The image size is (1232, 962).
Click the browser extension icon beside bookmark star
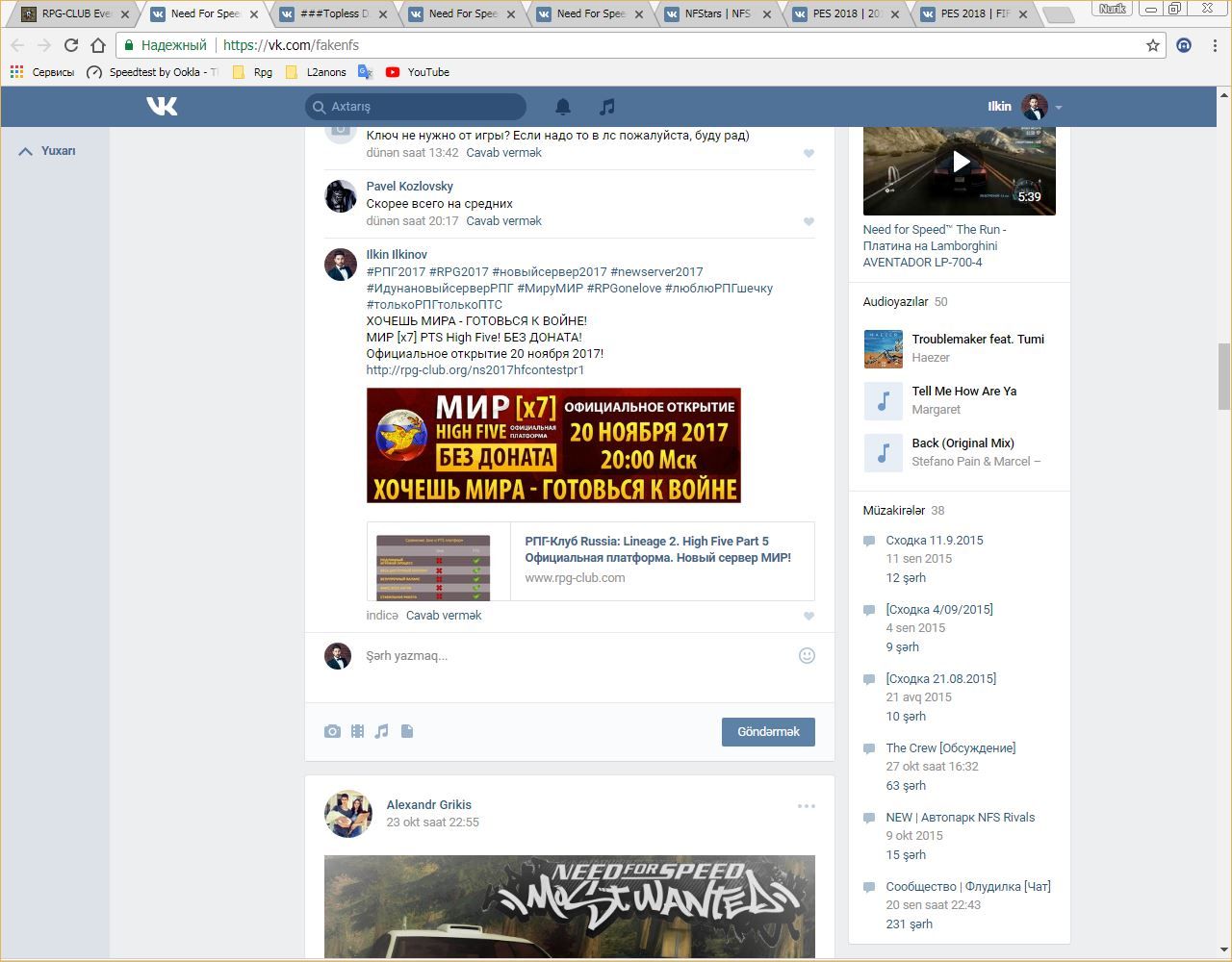(x=1184, y=45)
